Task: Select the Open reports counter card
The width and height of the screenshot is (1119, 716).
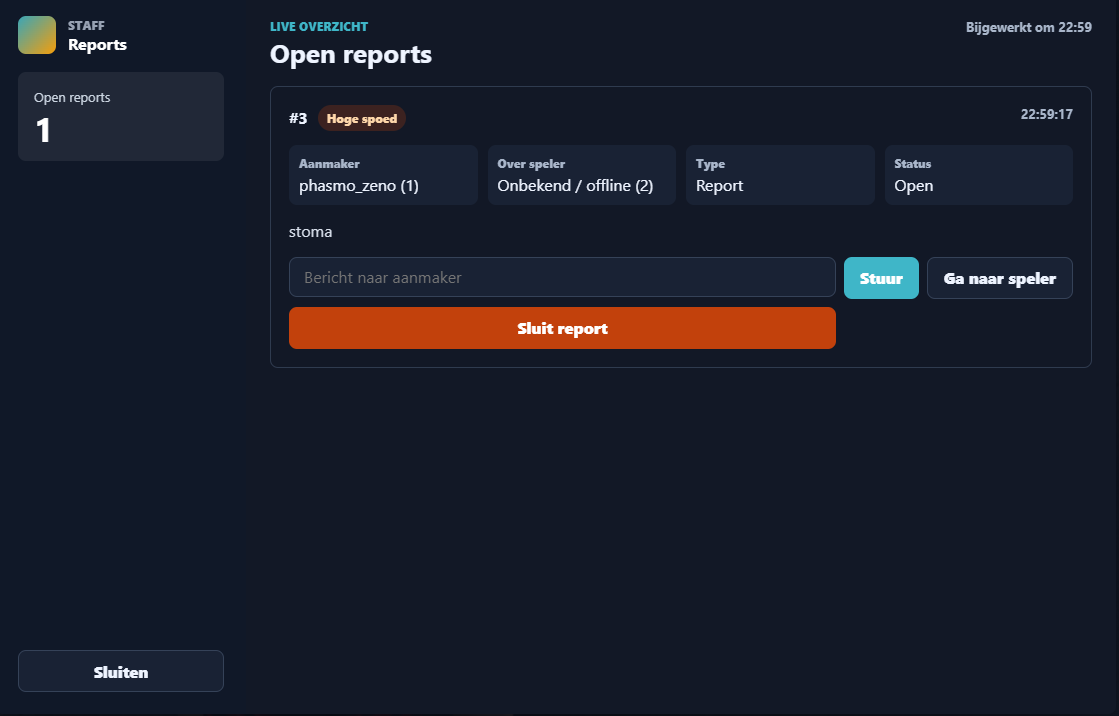Action: coord(121,116)
